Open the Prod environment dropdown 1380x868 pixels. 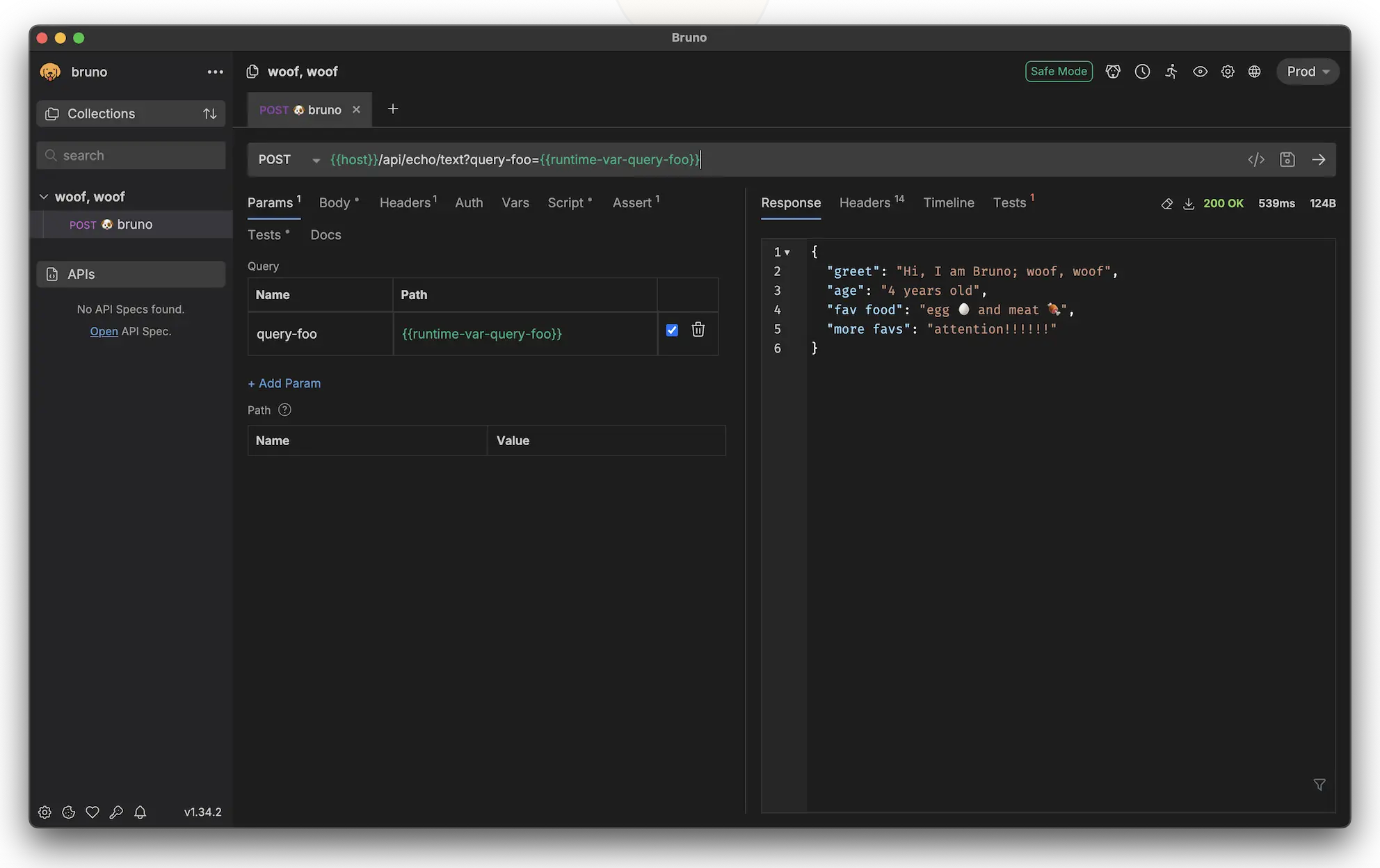[x=1307, y=72]
